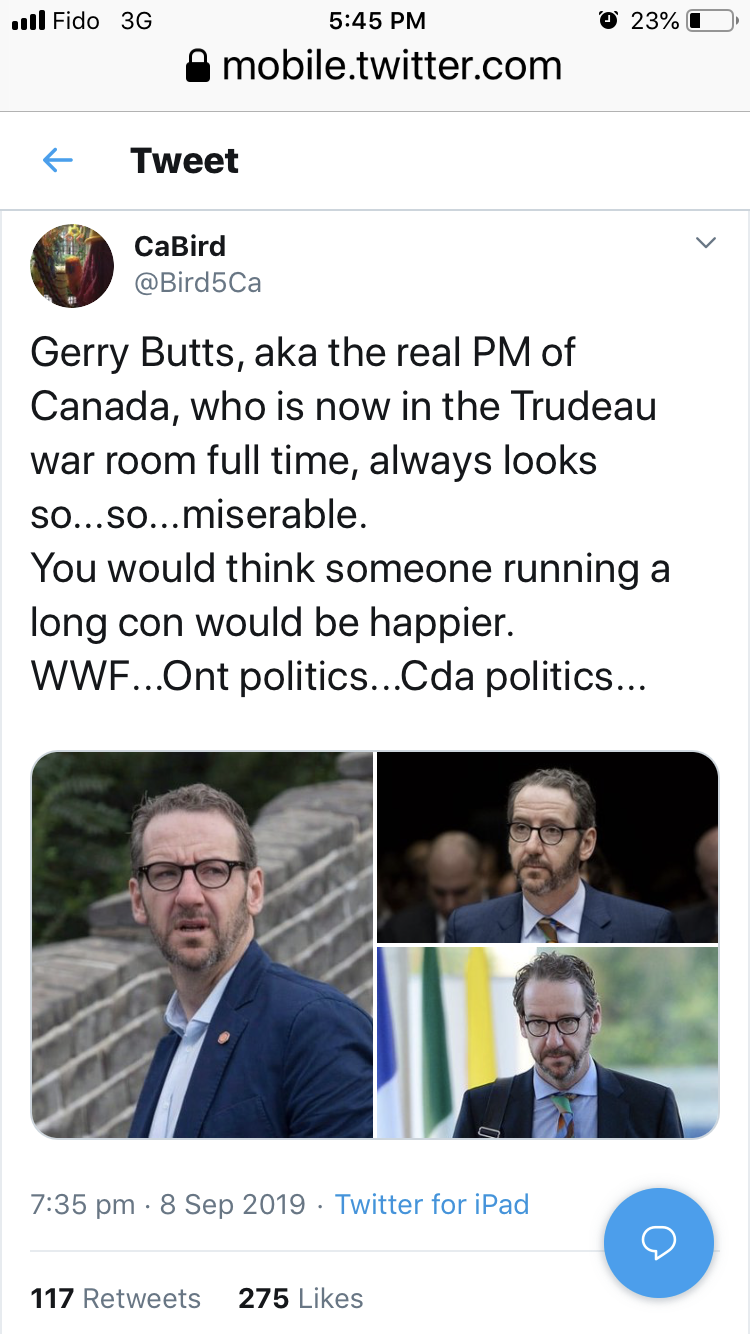Click the Twitter for iPad link
The width and height of the screenshot is (750, 1334).
[x=431, y=1204]
